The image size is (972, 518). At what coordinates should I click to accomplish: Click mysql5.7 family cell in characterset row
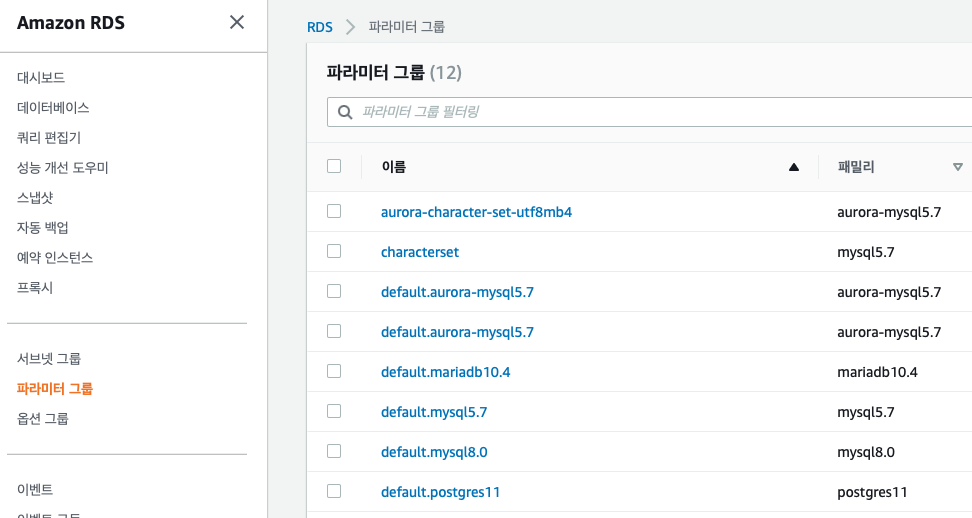click(865, 252)
